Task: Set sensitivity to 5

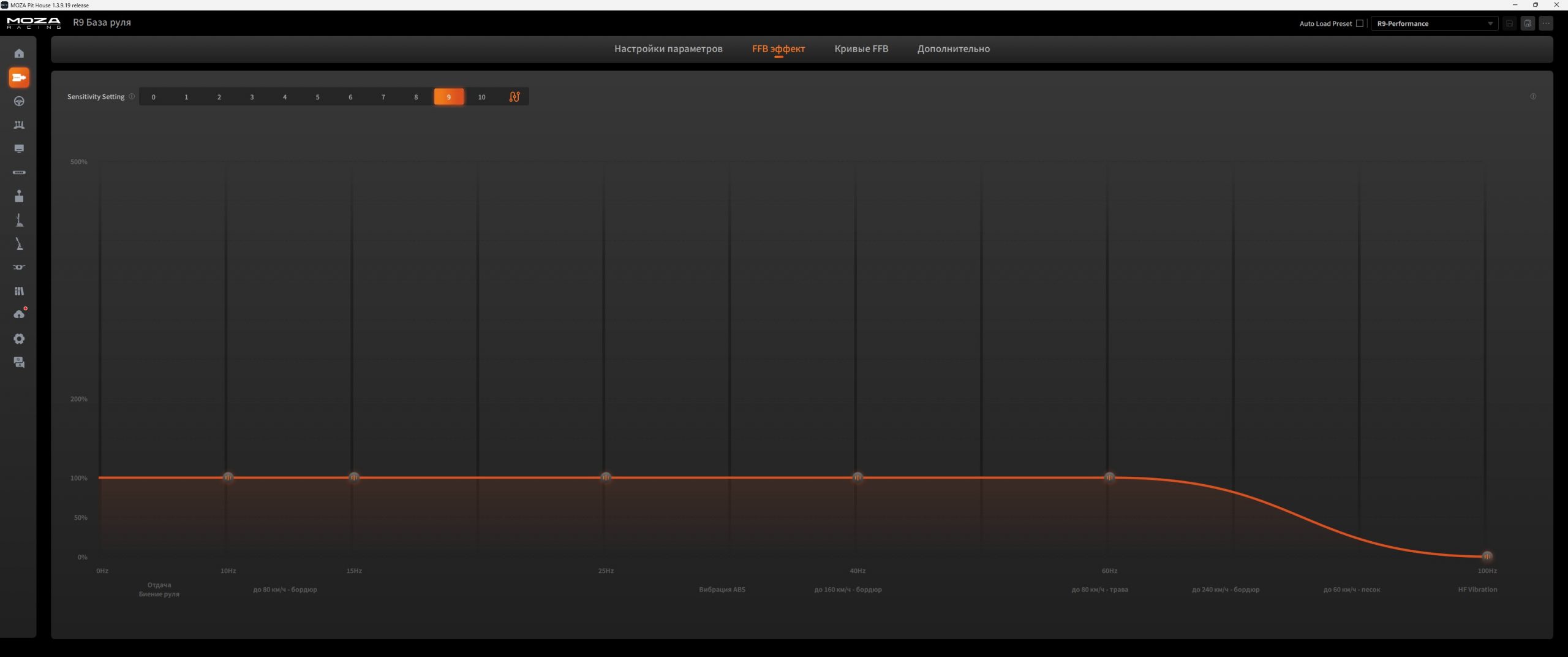Action: (317, 97)
